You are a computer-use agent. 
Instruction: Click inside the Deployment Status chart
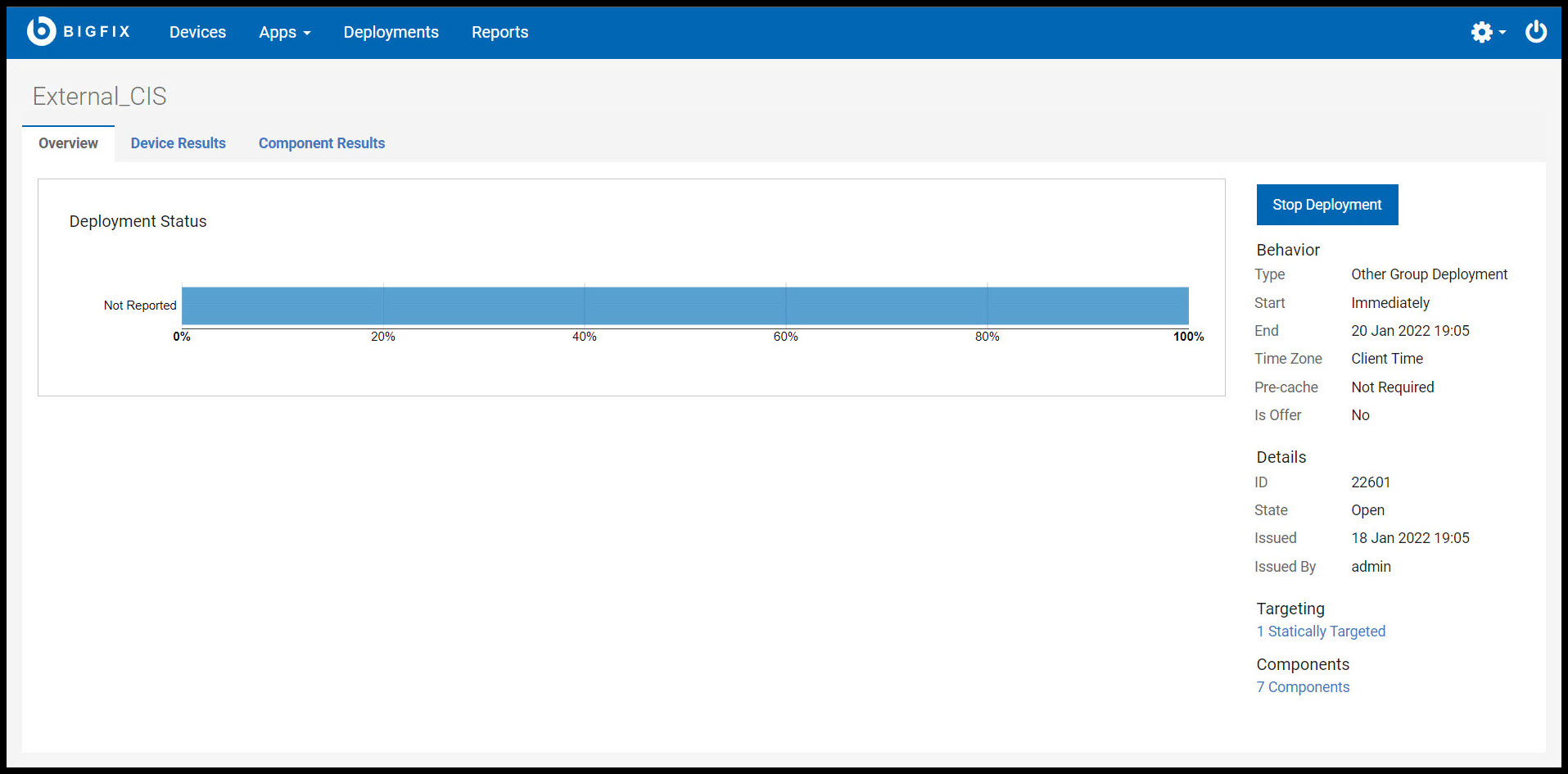[630, 287]
